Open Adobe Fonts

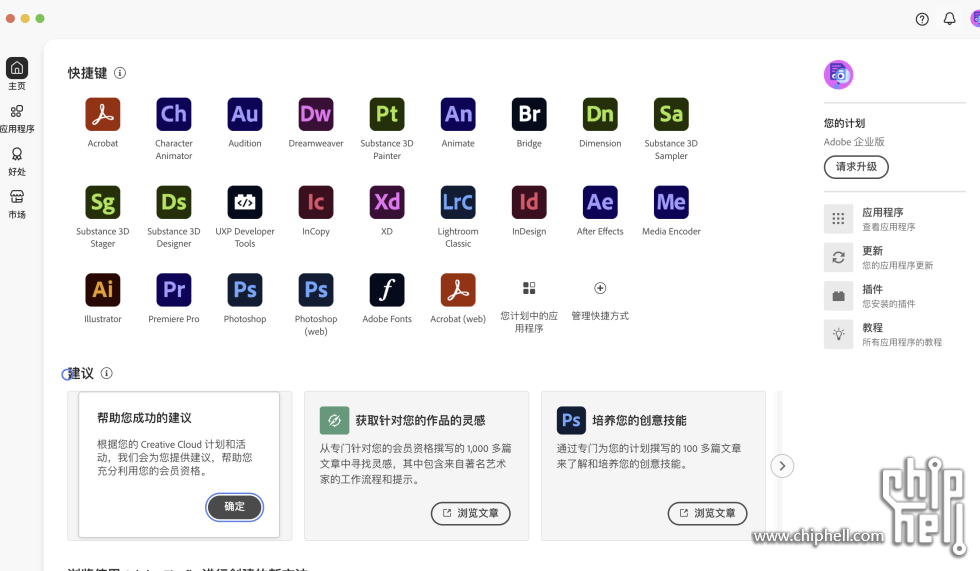point(387,290)
